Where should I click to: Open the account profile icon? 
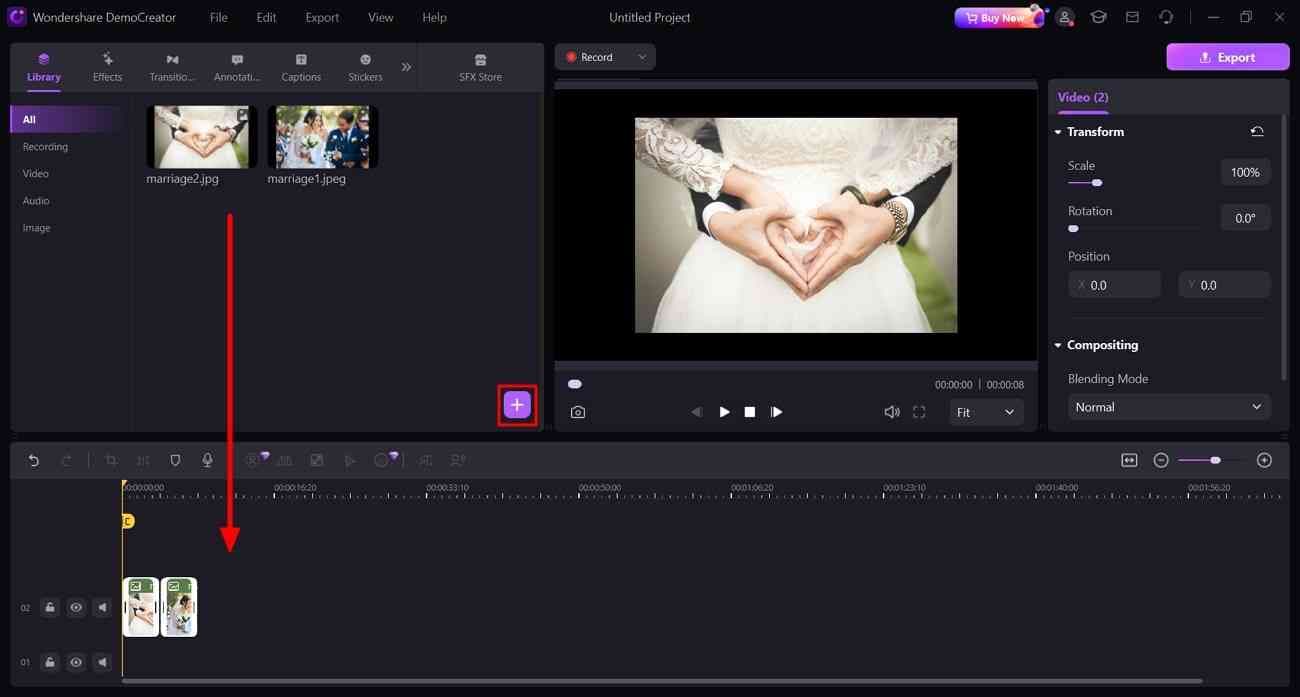tap(1065, 17)
